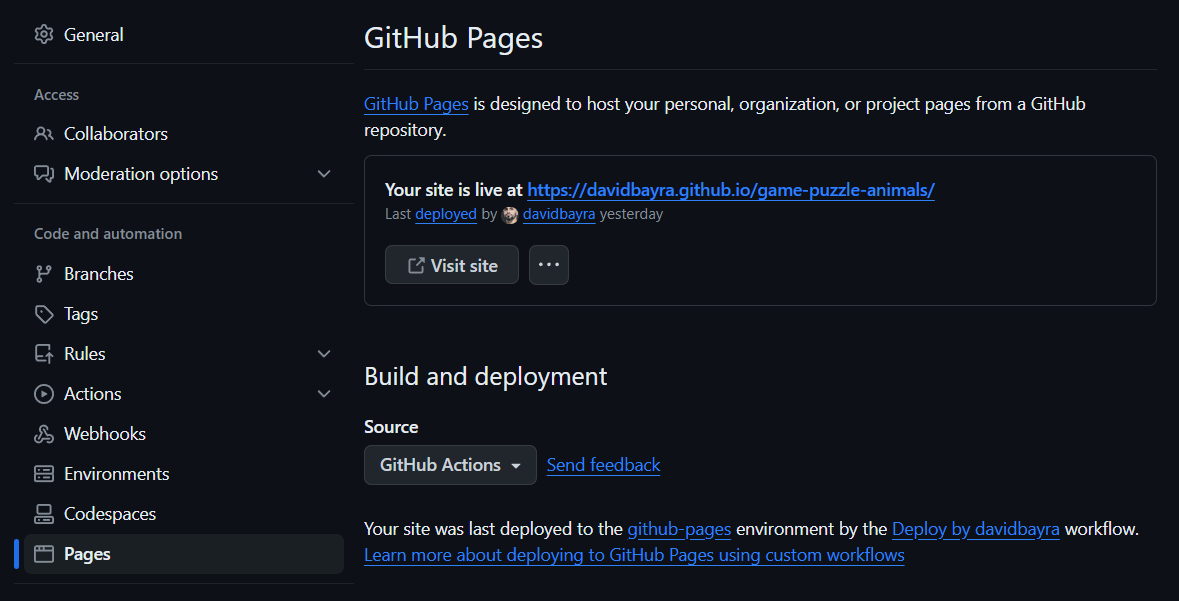Select Pages in the sidebar
The height and width of the screenshot is (601, 1179).
tap(183, 554)
